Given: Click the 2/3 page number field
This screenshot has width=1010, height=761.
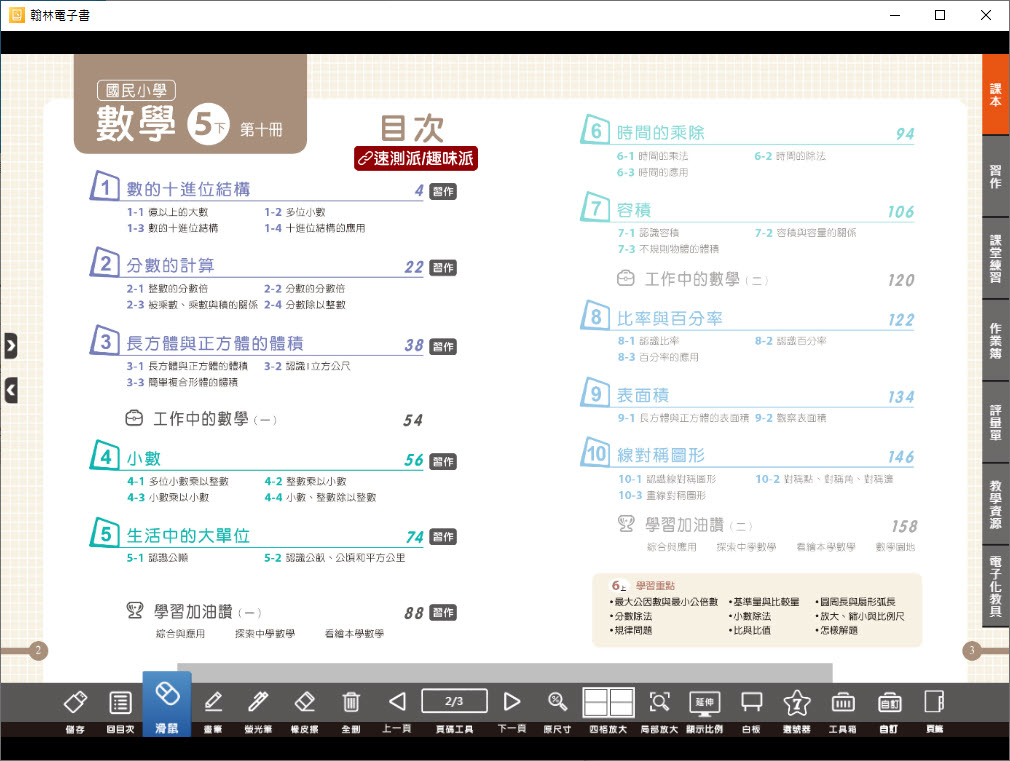Looking at the screenshot, I should (x=455, y=701).
